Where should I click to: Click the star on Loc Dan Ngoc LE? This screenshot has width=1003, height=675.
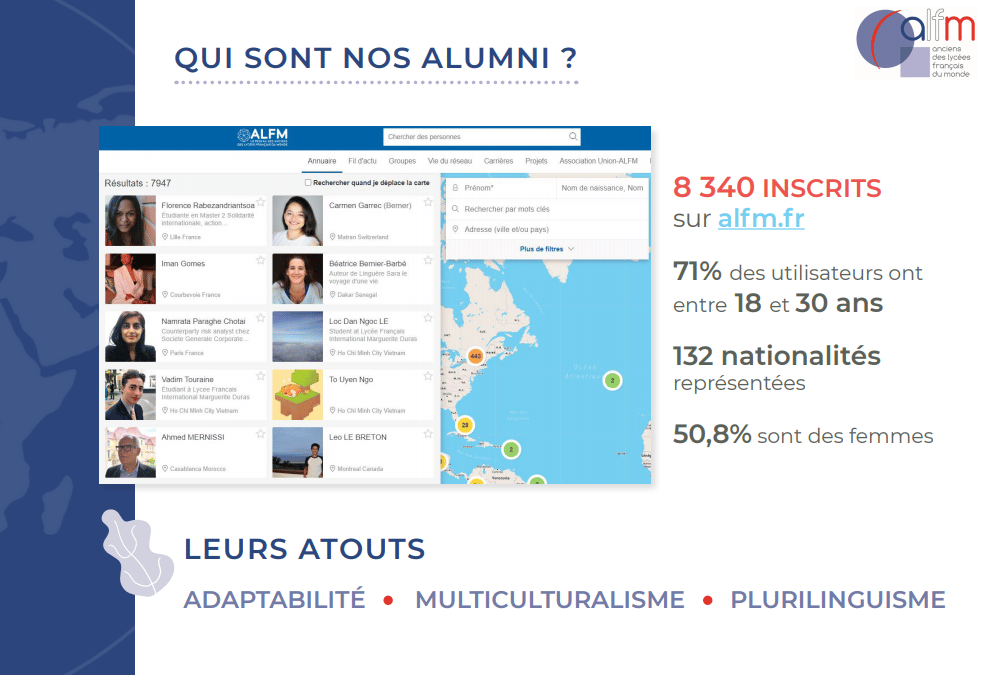click(x=428, y=318)
